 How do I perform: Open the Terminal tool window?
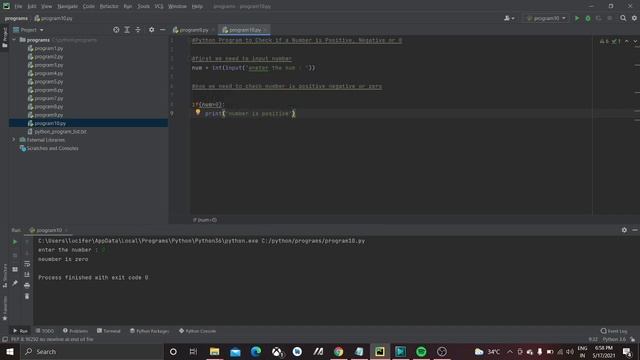(108, 331)
